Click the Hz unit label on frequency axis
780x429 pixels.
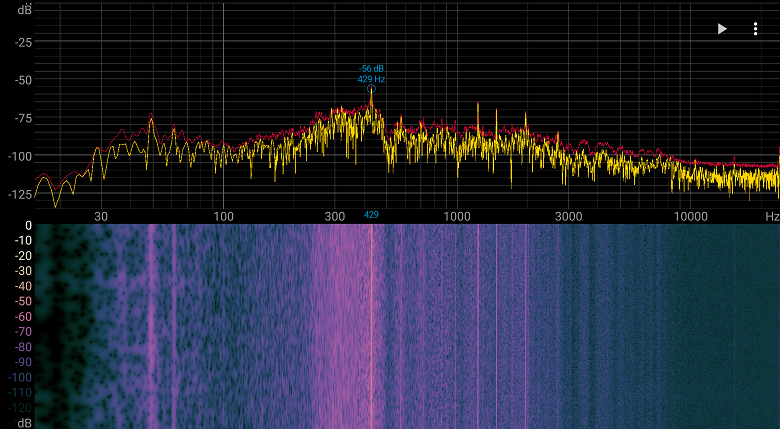coord(772,216)
